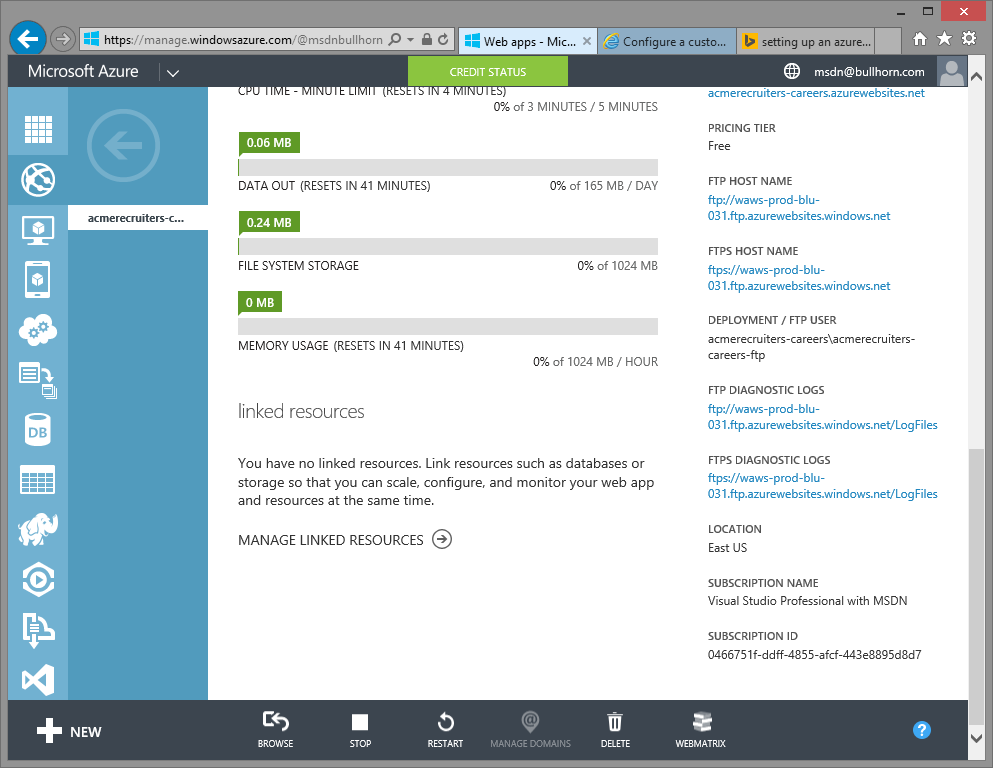The height and width of the screenshot is (768, 993).
Task: Click the scrollbar down arrow
Action: [x=976, y=738]
